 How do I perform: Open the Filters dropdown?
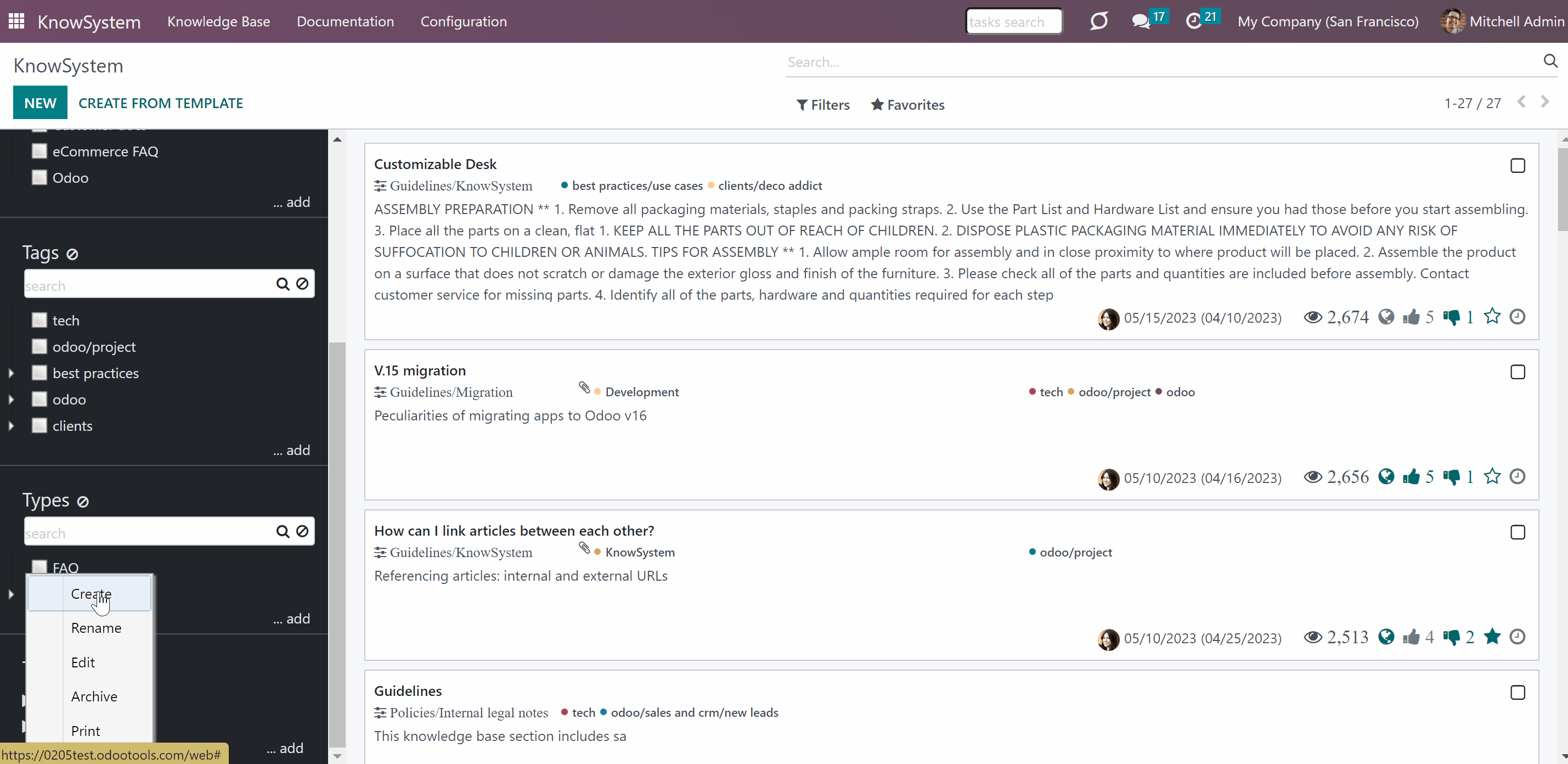[x=823, y=105]
